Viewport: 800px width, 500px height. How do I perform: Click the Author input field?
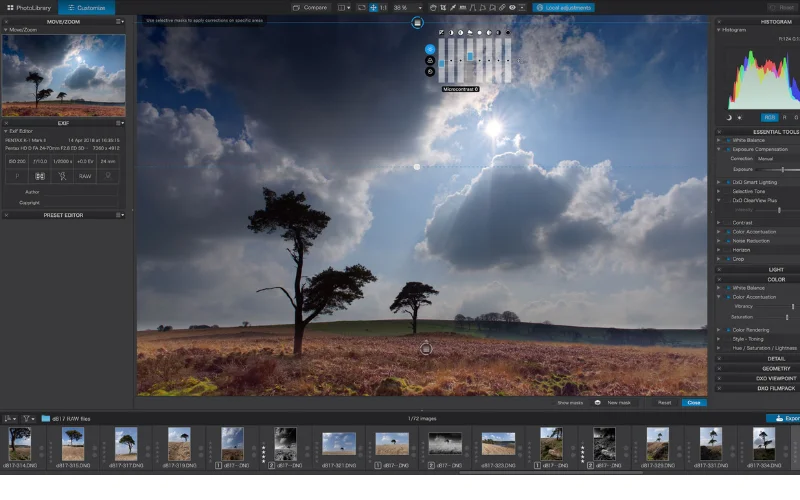point(79,192)
